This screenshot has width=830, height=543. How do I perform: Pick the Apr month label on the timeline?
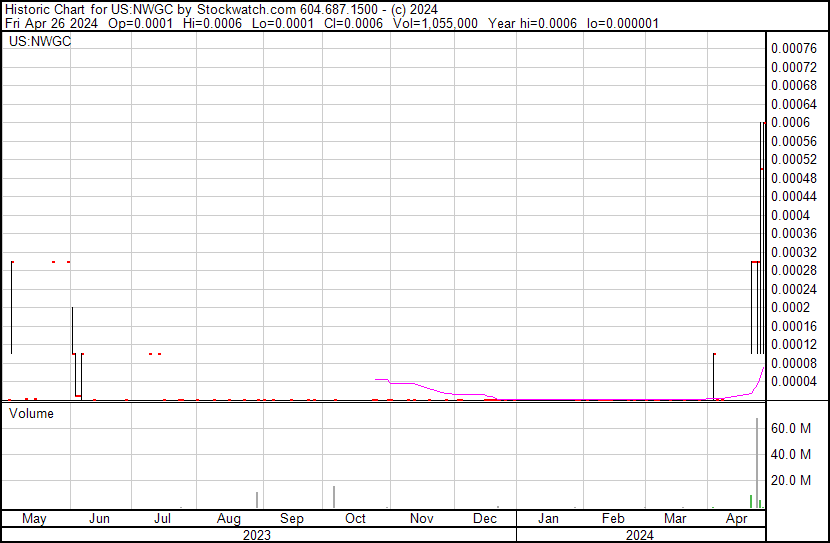point(737,519)
